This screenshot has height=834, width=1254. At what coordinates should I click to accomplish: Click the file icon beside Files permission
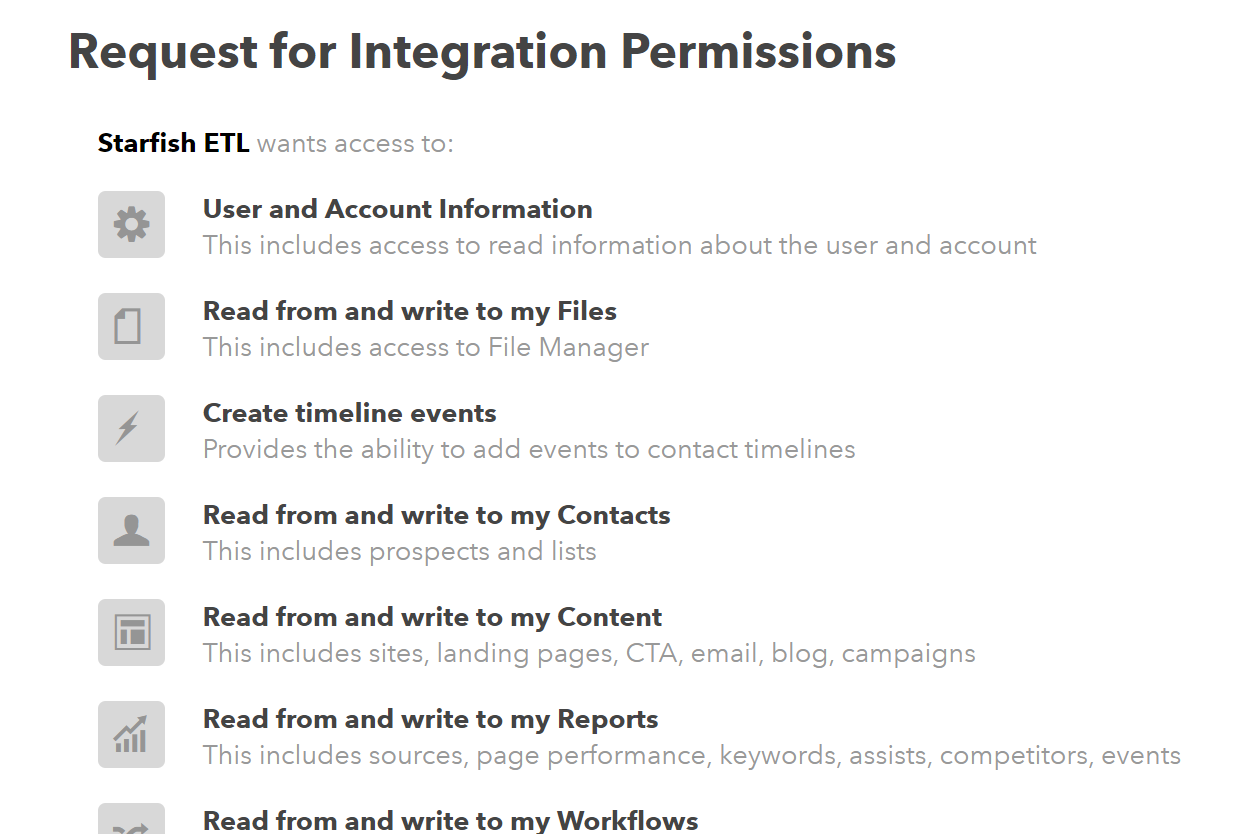(x=131, y=327)
